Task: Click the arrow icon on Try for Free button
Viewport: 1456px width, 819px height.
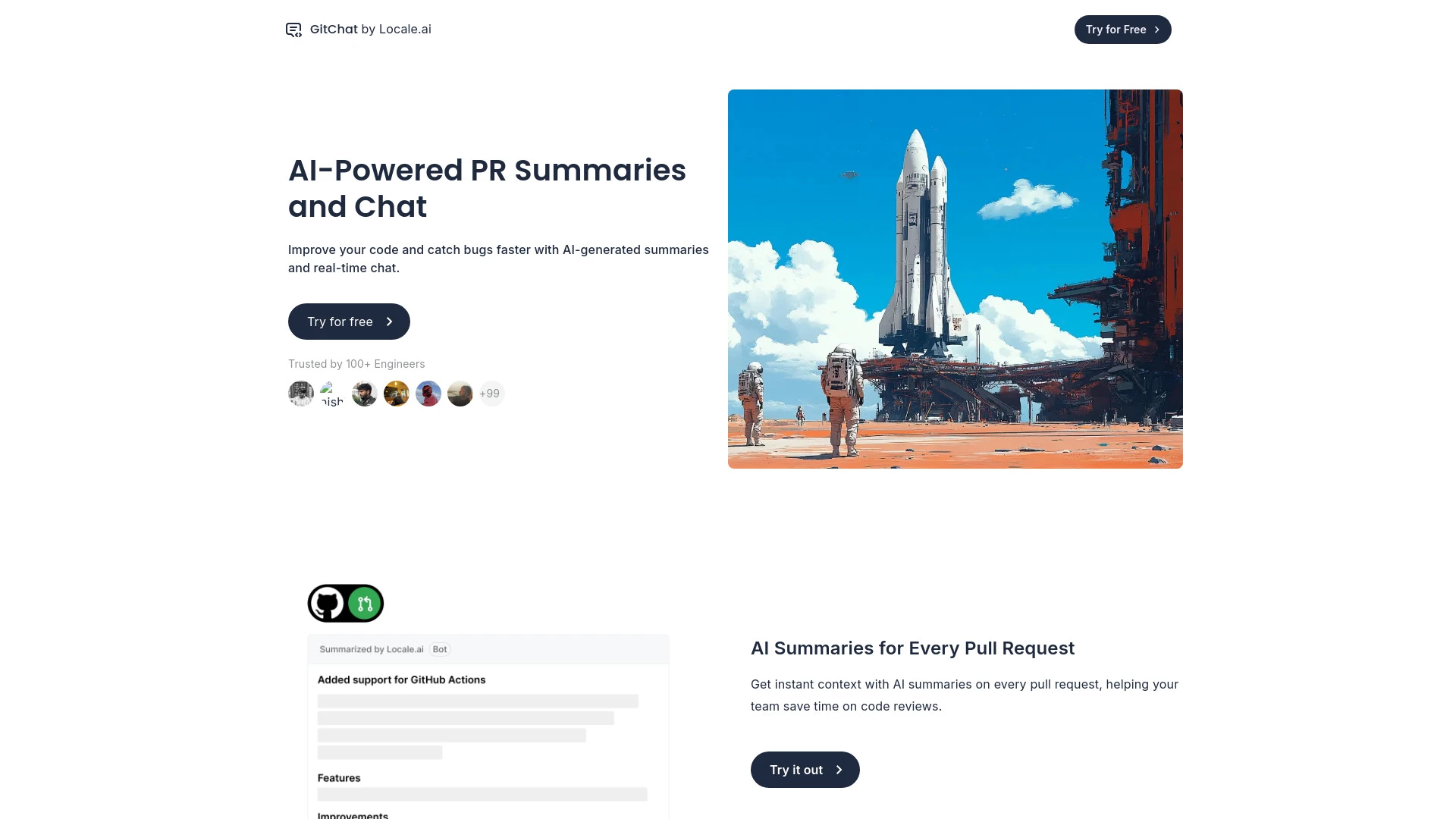Action: (x=1157, y=29)
